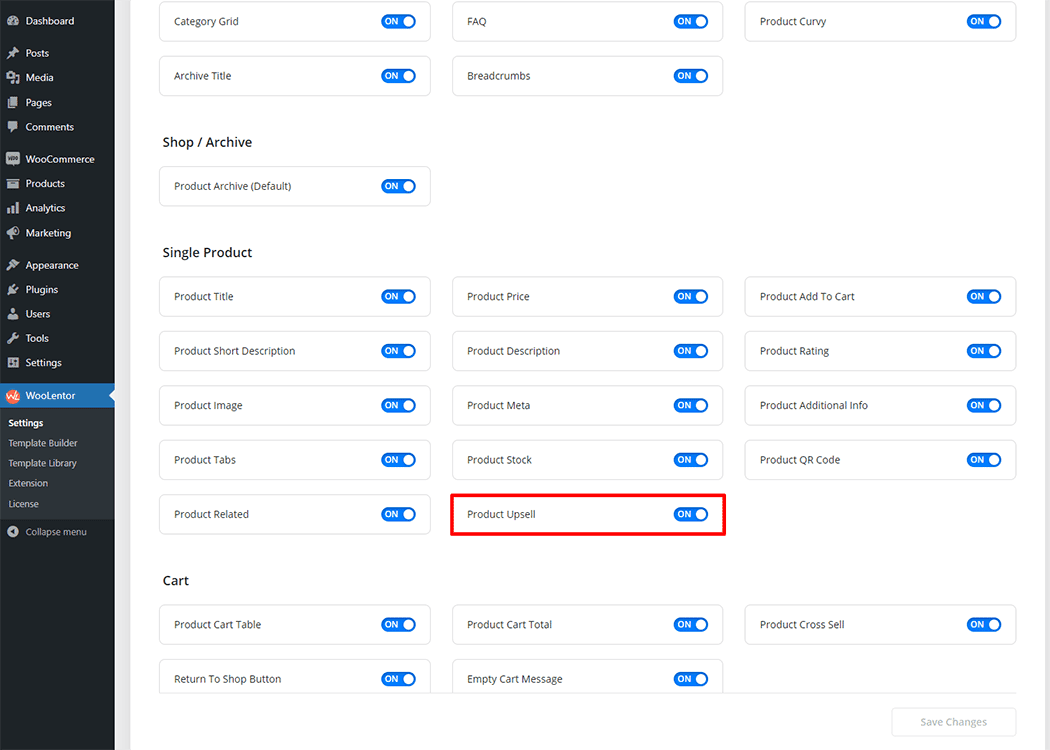
Task: Turn off Product Cross Sell
Action: (984, 624)
